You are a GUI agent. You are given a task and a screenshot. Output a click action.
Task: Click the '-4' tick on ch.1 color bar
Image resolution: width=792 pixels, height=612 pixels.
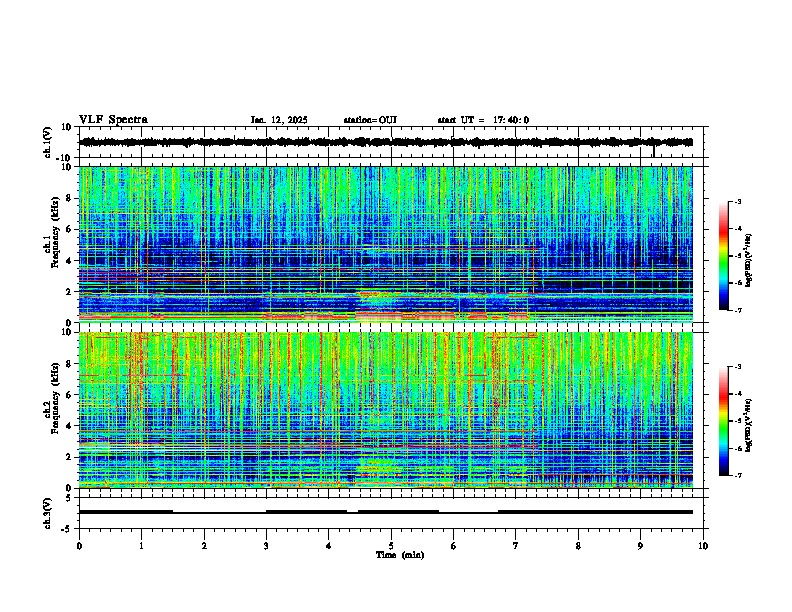click(x=738, y=229)
